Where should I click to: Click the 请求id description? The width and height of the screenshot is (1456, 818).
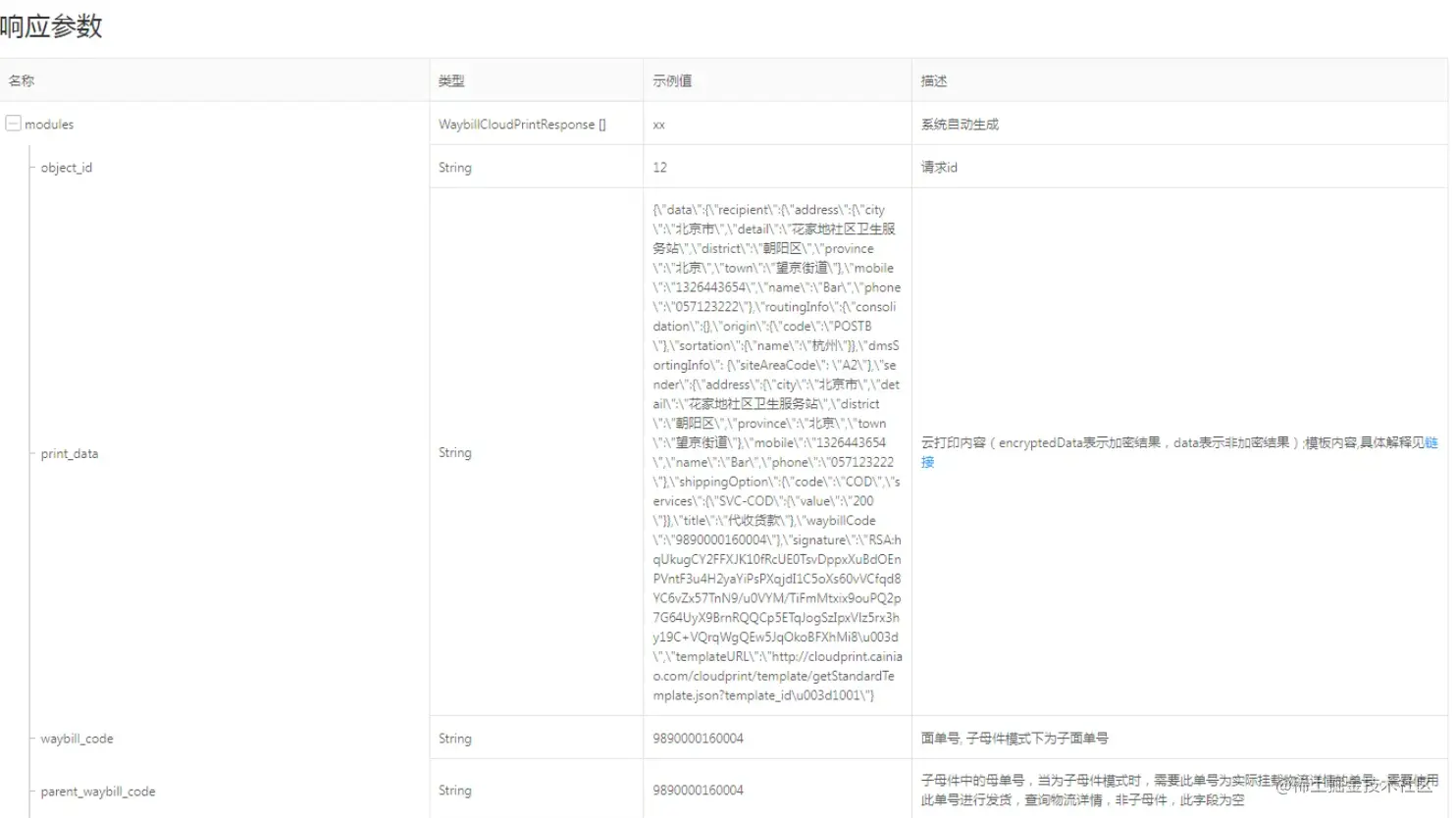[939, 168]
